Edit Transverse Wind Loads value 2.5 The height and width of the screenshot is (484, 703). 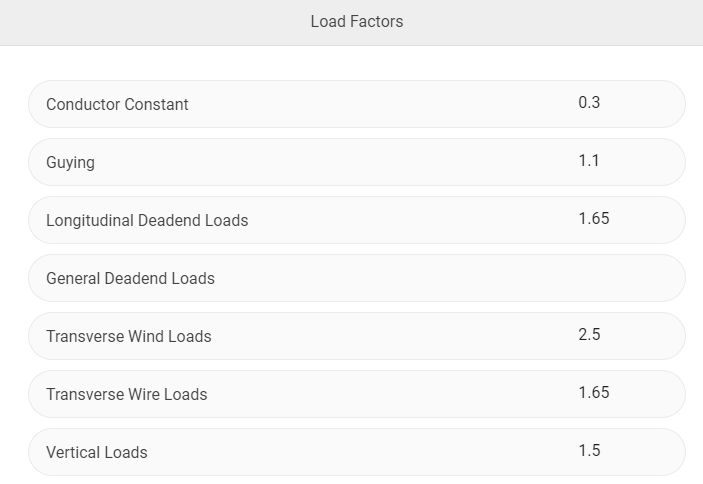pos(589,334)
